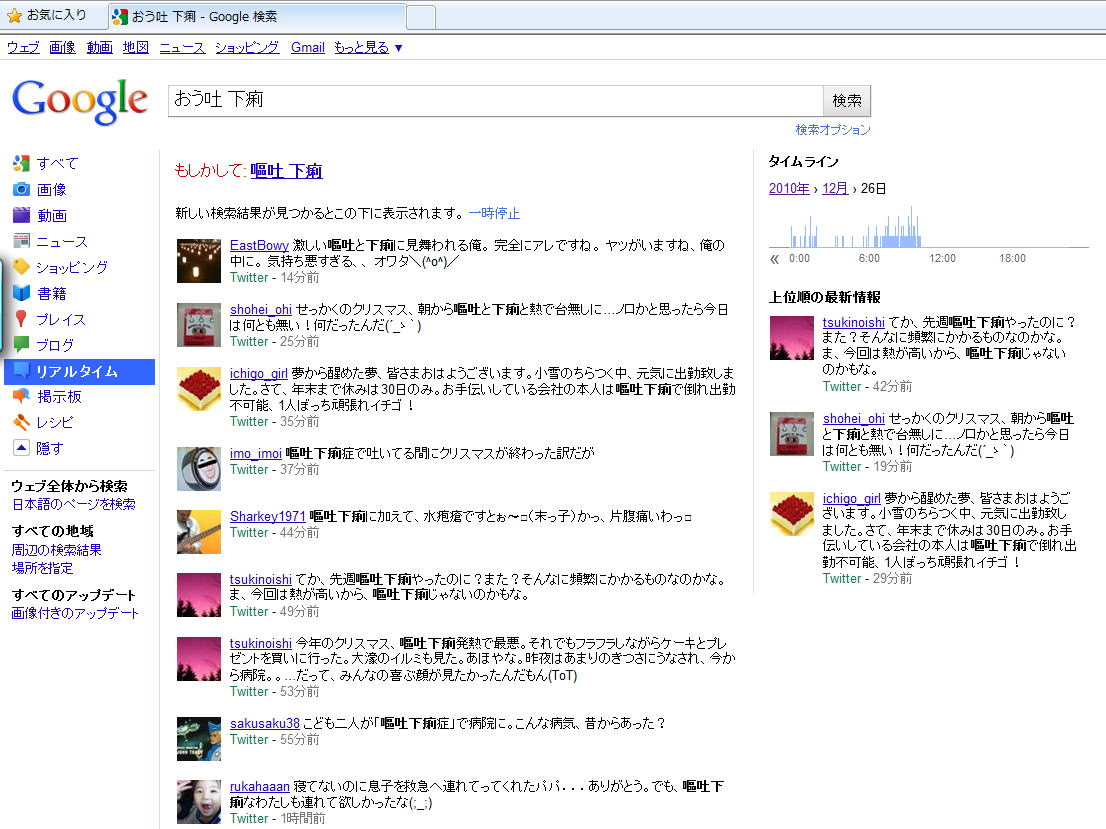Click the favorites star icon in browser bar
The height and width of the screenshot is (829, 1106).
click(14, 16)
